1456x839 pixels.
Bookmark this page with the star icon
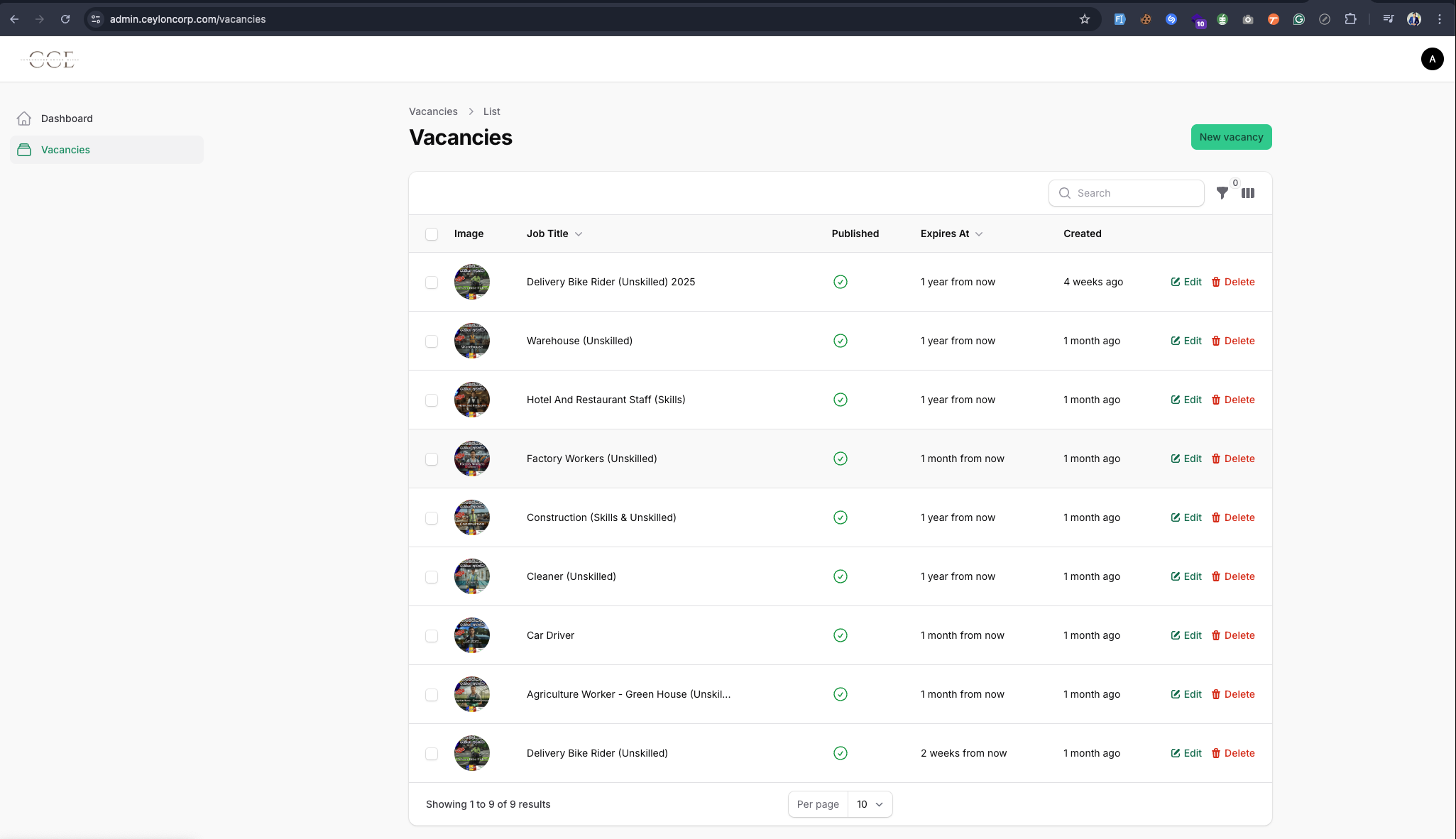pos(1084,19)
